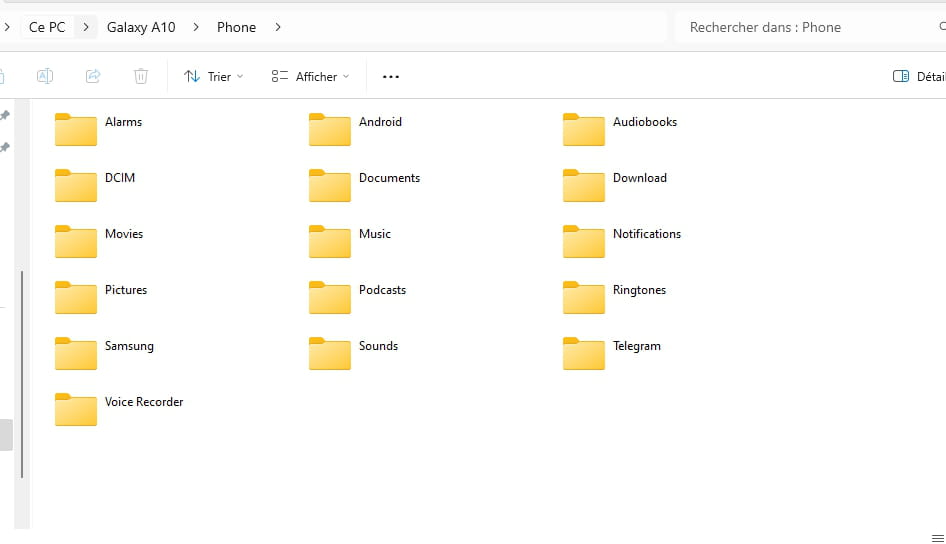Open the Music folder icon
Viewport: 946px width, 544px height.
tap(330, 242)
